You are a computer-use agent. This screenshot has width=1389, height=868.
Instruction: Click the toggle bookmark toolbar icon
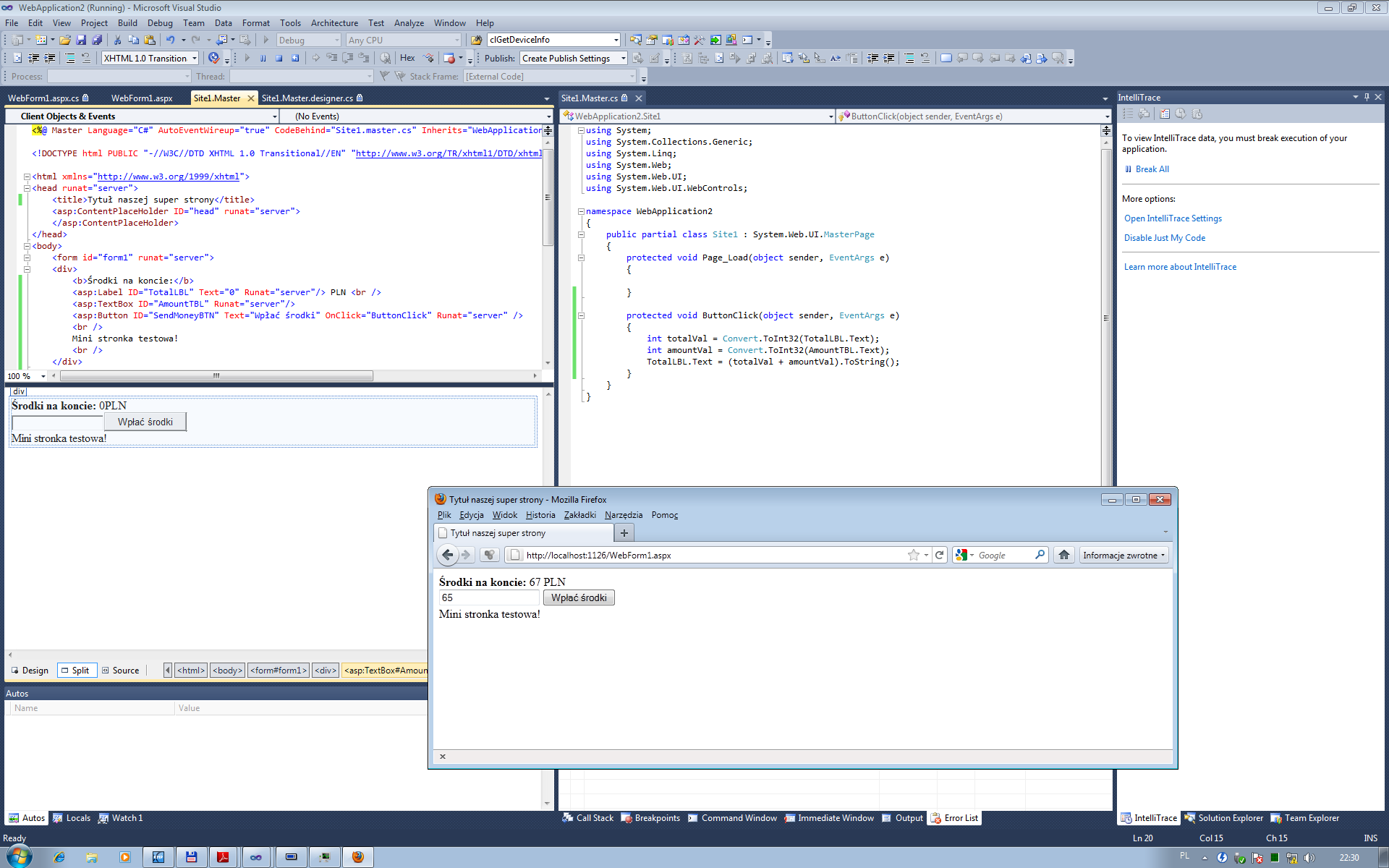pos(946,58)
